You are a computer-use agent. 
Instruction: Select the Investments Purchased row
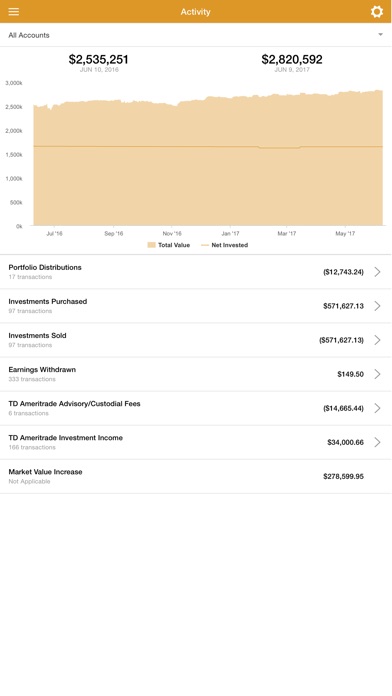196,306
